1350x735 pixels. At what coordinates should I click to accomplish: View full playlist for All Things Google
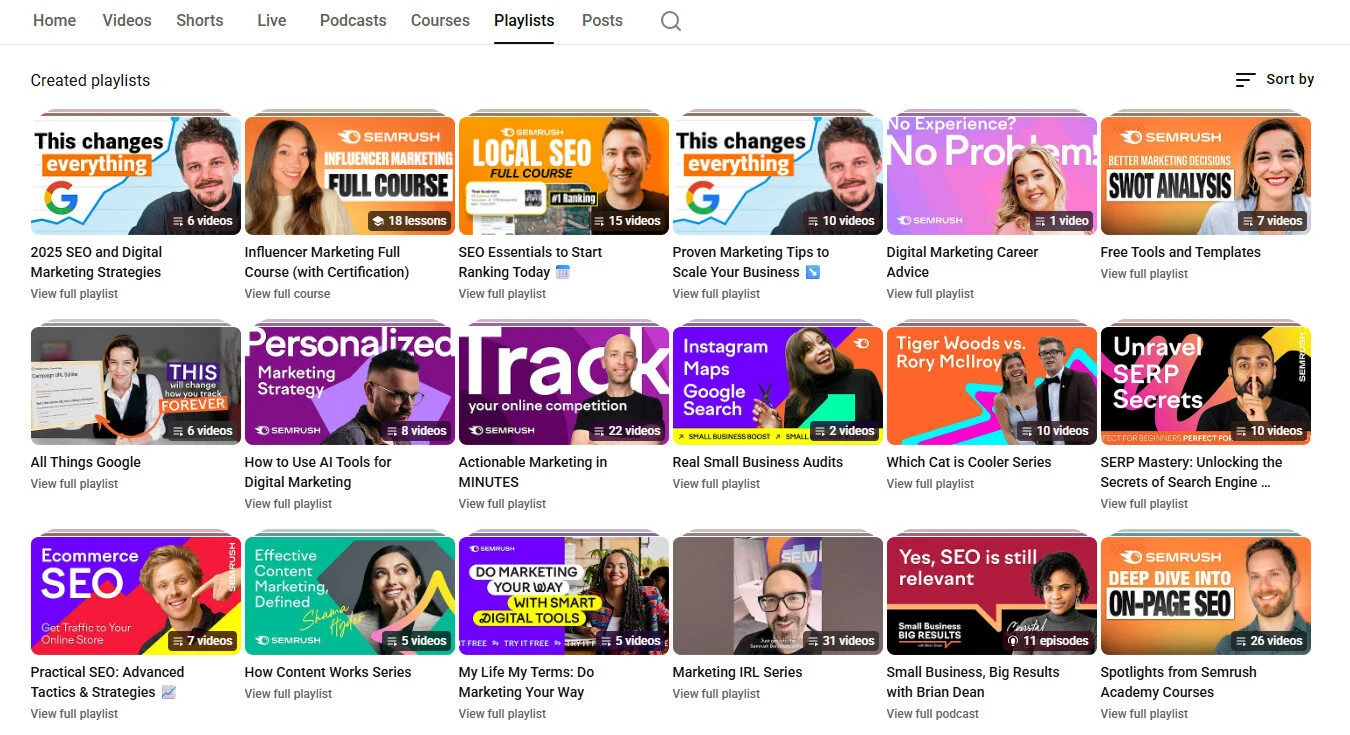click(73, 483)
